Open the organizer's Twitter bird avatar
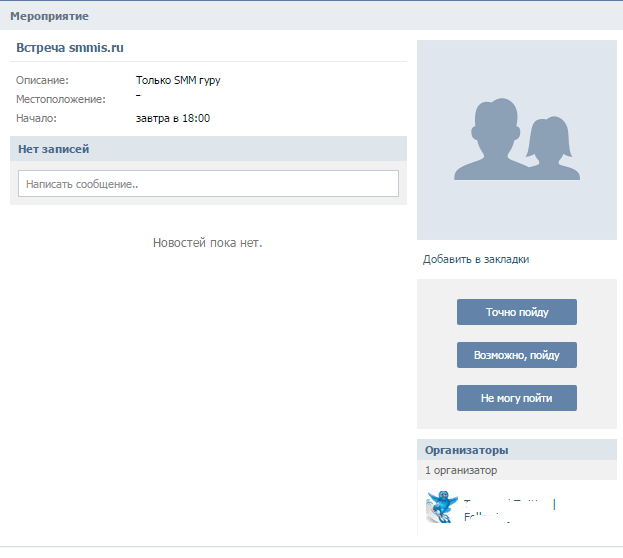This screenshot has height=558, width=623. pos(441,507)
